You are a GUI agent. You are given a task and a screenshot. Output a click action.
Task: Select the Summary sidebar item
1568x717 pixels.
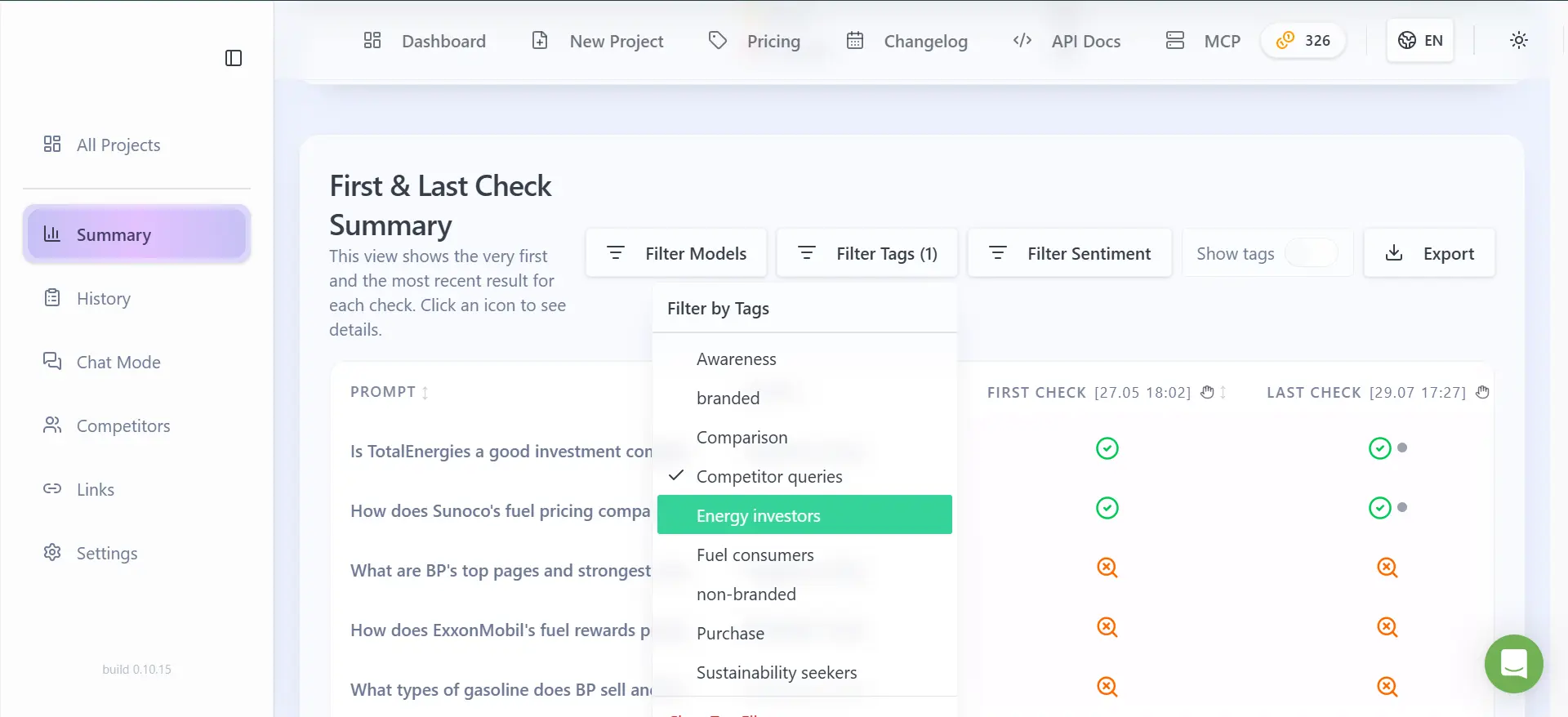[x=136, y=234]
